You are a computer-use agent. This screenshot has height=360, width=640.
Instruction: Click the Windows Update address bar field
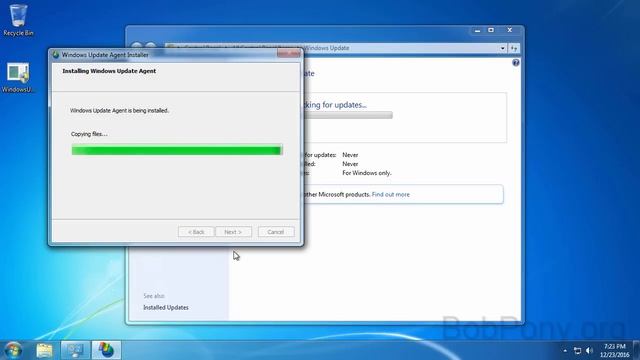click(336, 48)
